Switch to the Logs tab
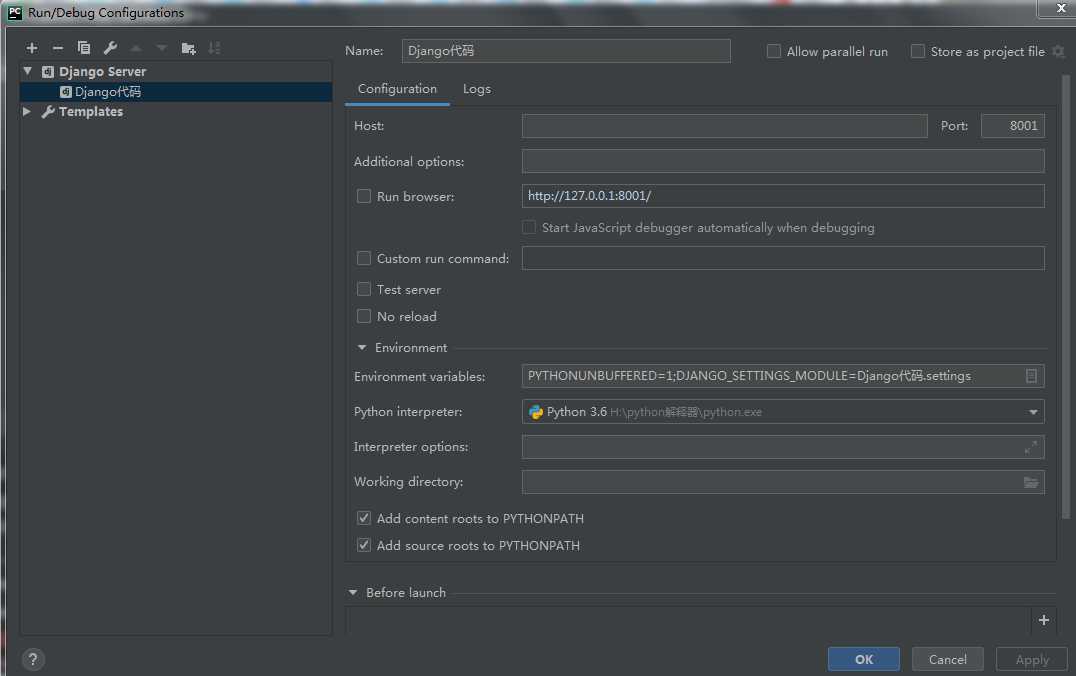The height and width of the screenshot is (676, 1076). (x=477, y=89)
